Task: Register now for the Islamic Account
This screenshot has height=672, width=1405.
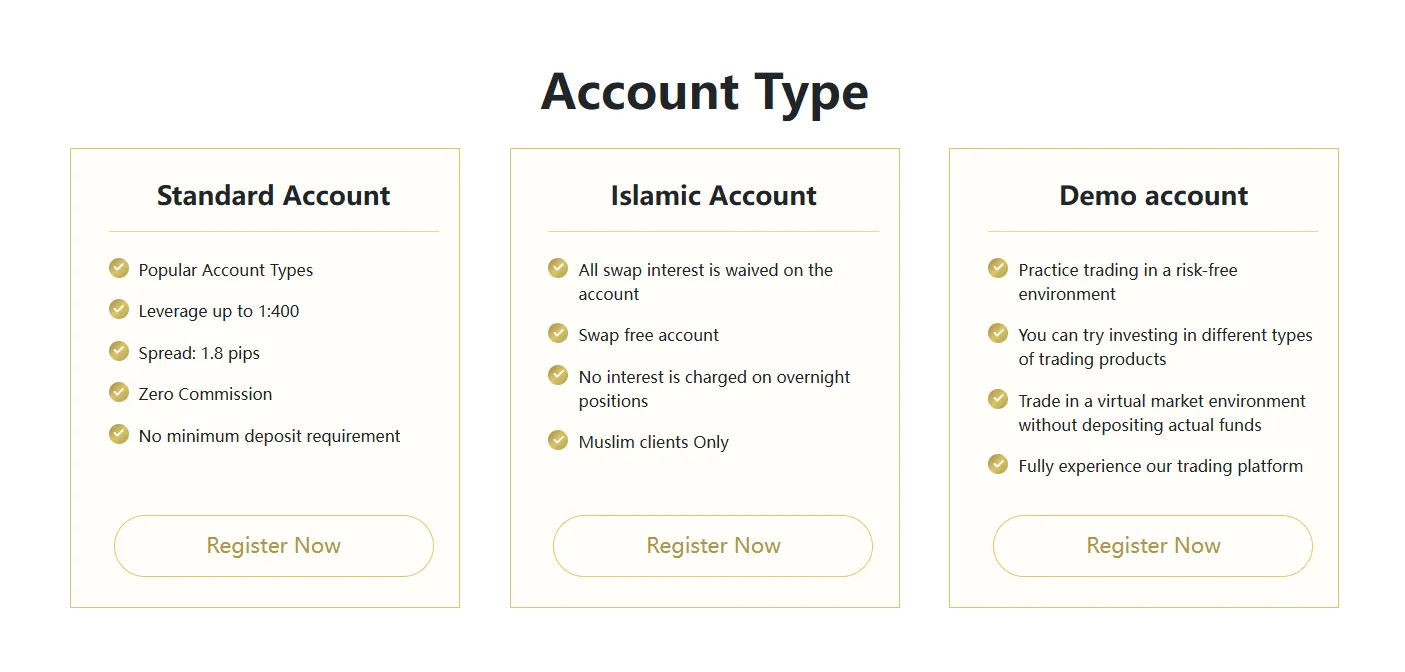Action: tap(713, 546)
